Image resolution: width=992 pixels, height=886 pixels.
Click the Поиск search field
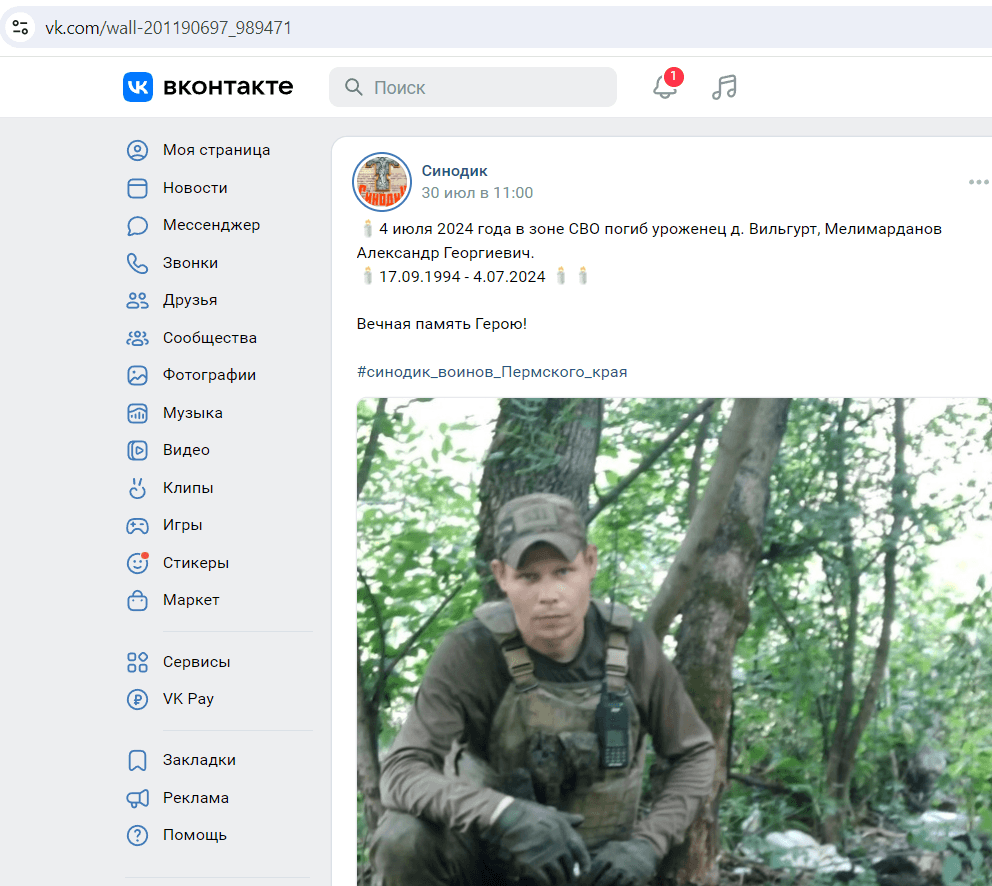[x=473, y=87]
